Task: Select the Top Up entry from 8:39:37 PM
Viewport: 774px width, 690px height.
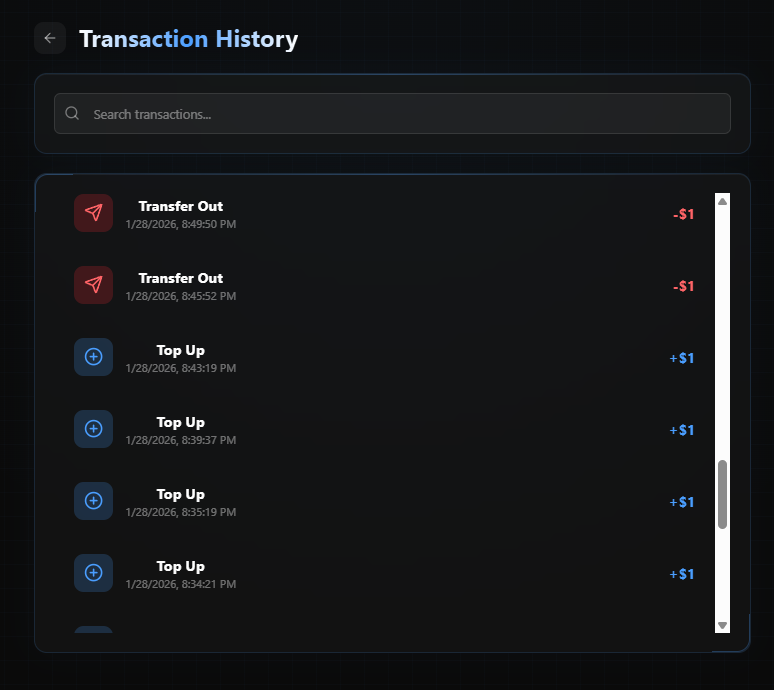Action: (181, 423)
